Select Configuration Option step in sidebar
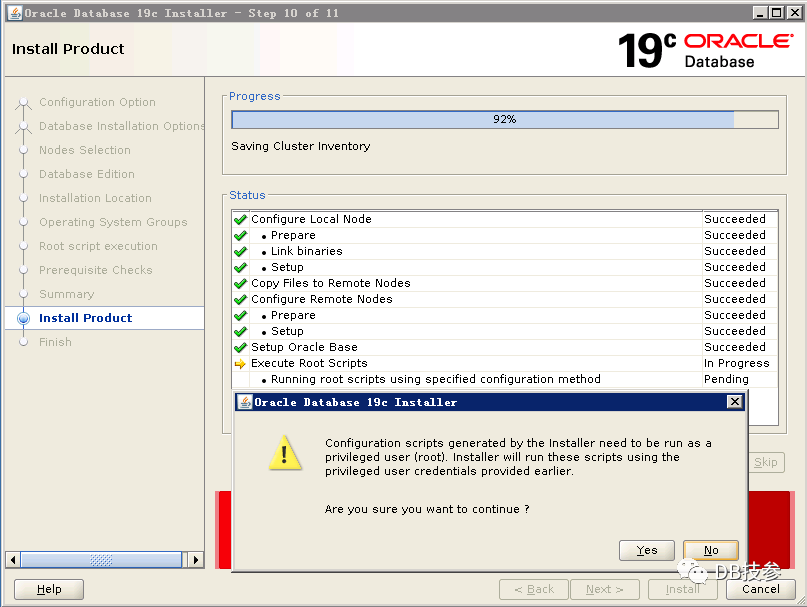The image size is (807, 607). 97,102
